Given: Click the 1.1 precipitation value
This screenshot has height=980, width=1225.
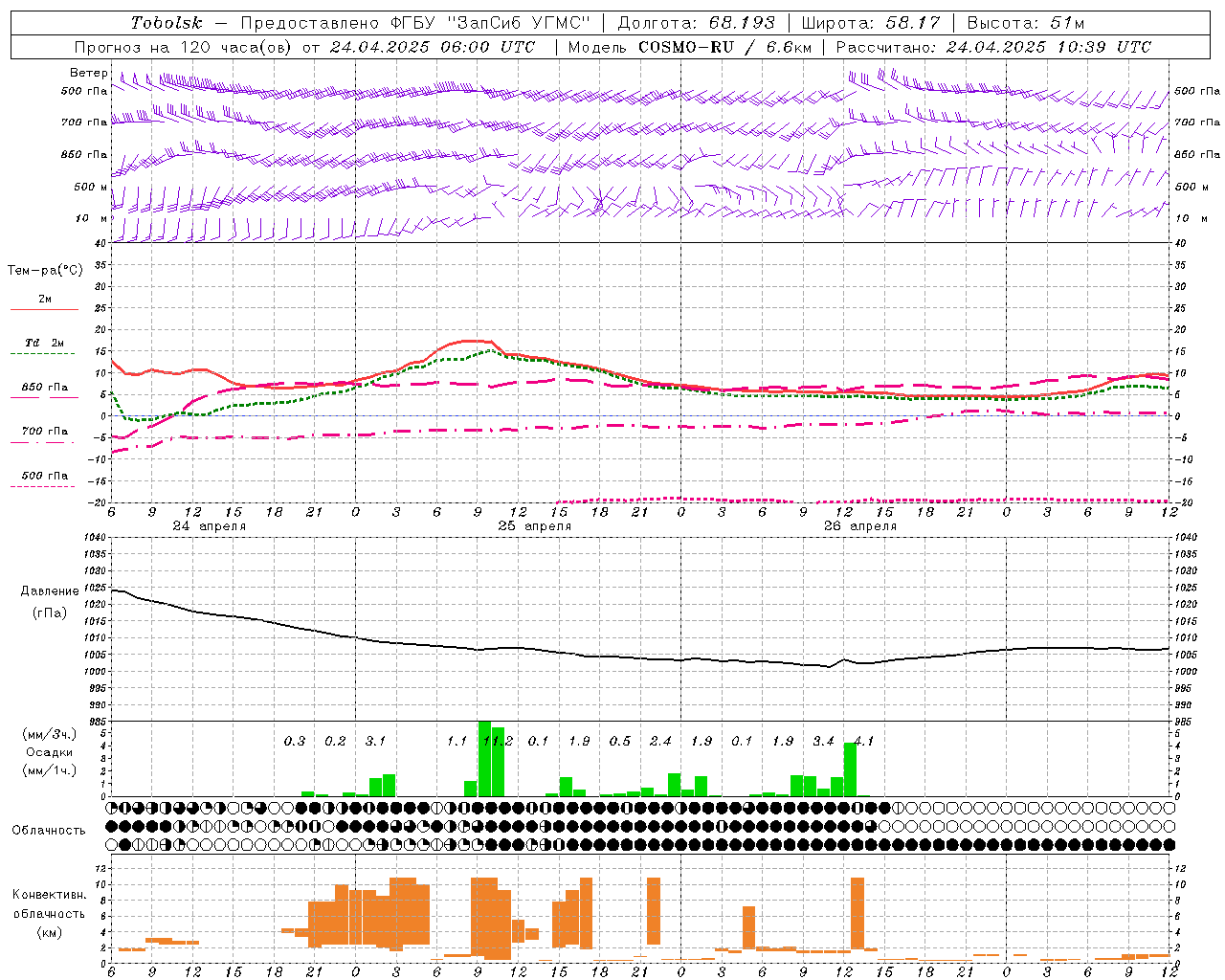Looking at the screenshot, I should click(x=457, y=741).
